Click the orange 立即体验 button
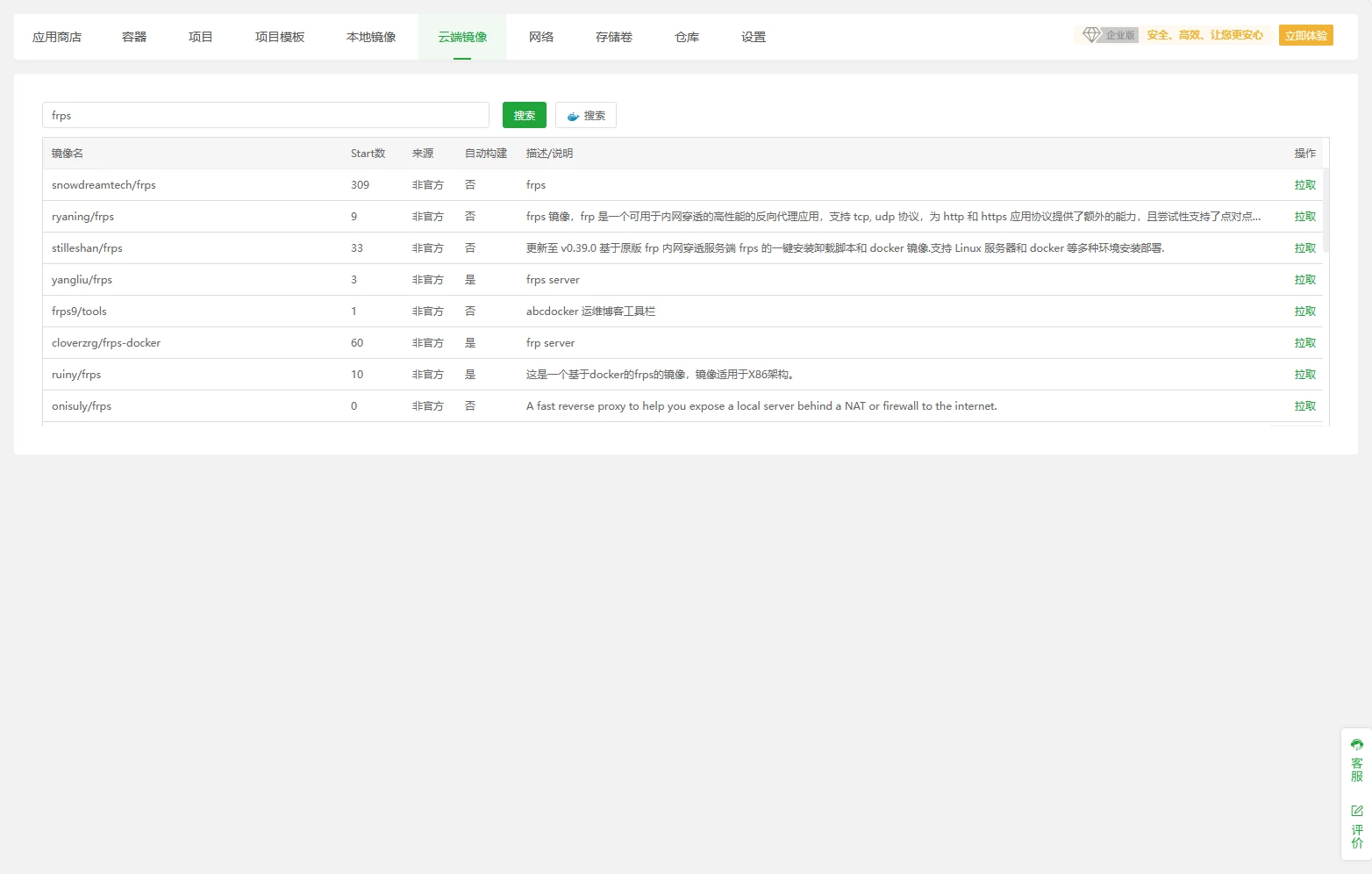 coord(1305,36)
